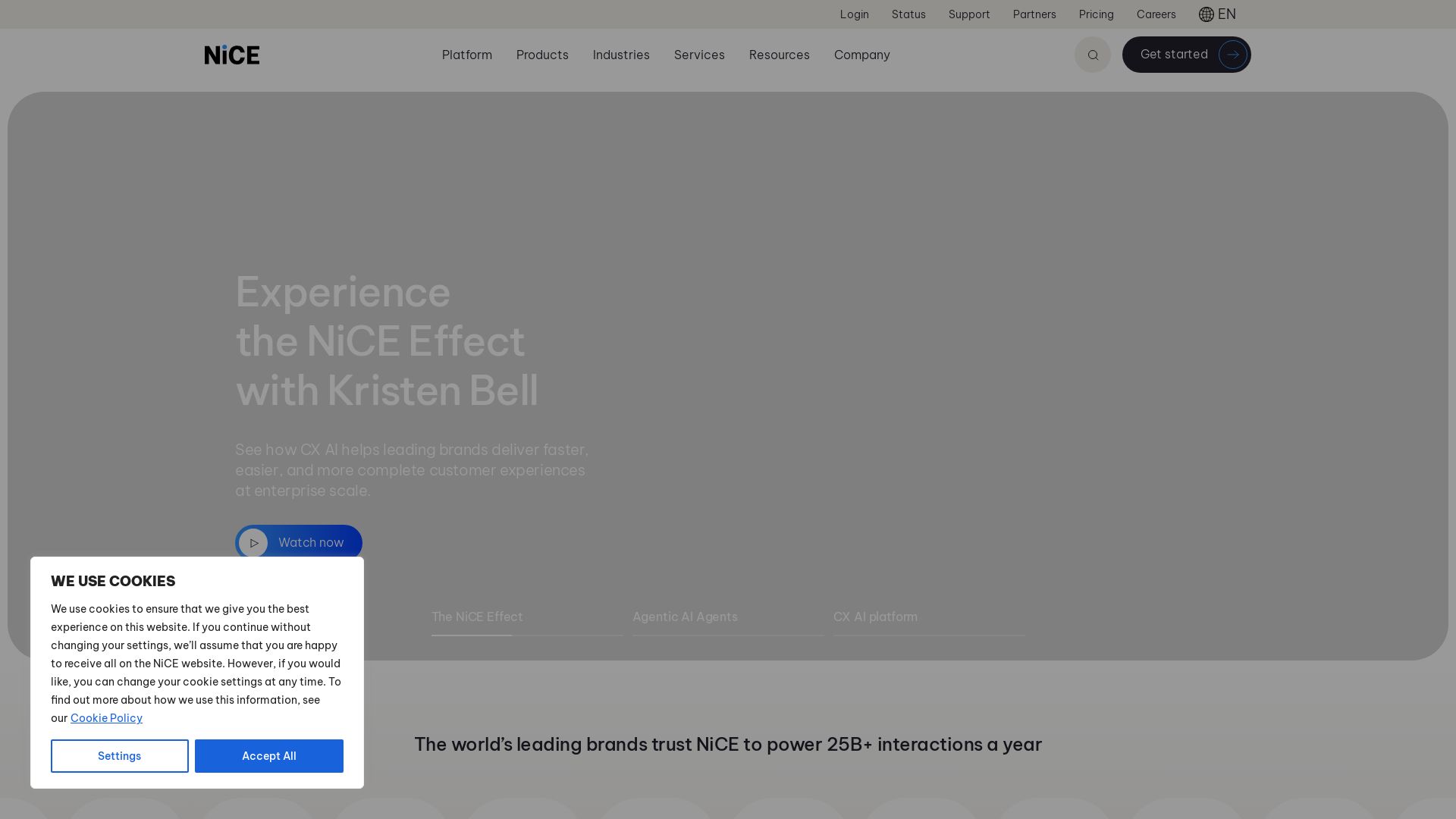Open the Cookie Policy link
The width and height of the screenshot is (1456, 819).
(106, 718)
